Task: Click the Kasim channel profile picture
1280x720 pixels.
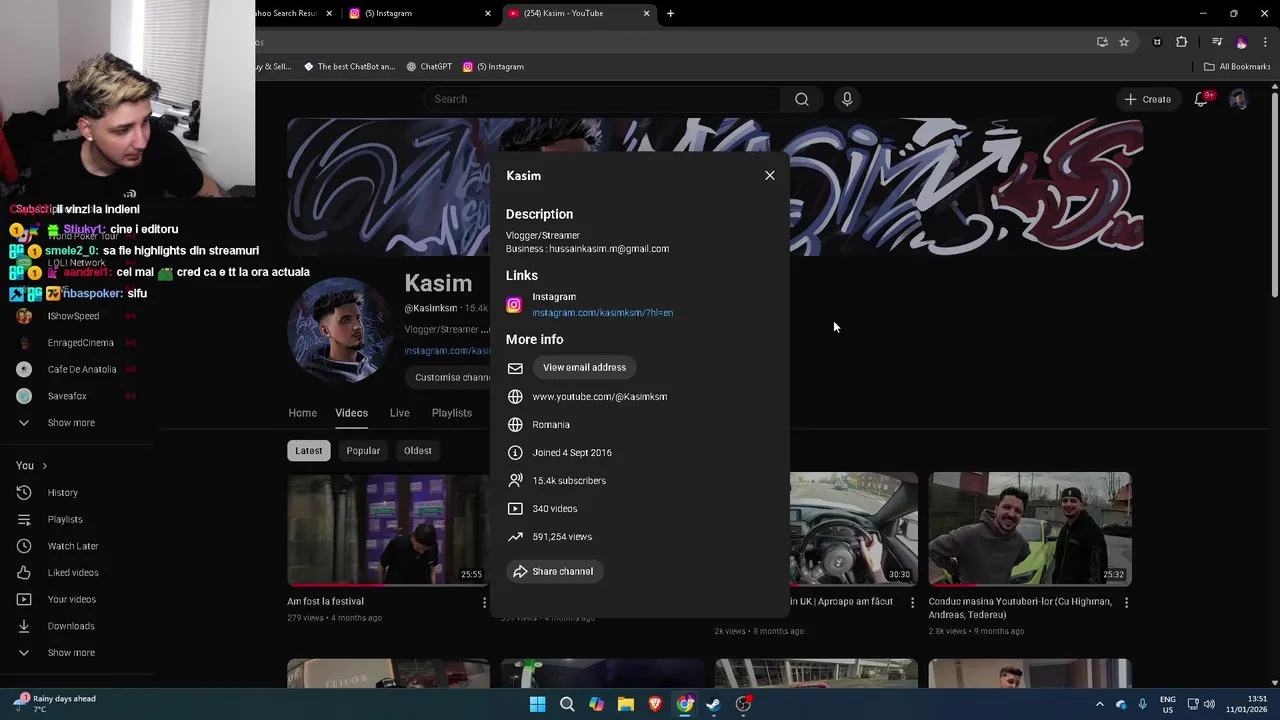Action: point(339,329)
